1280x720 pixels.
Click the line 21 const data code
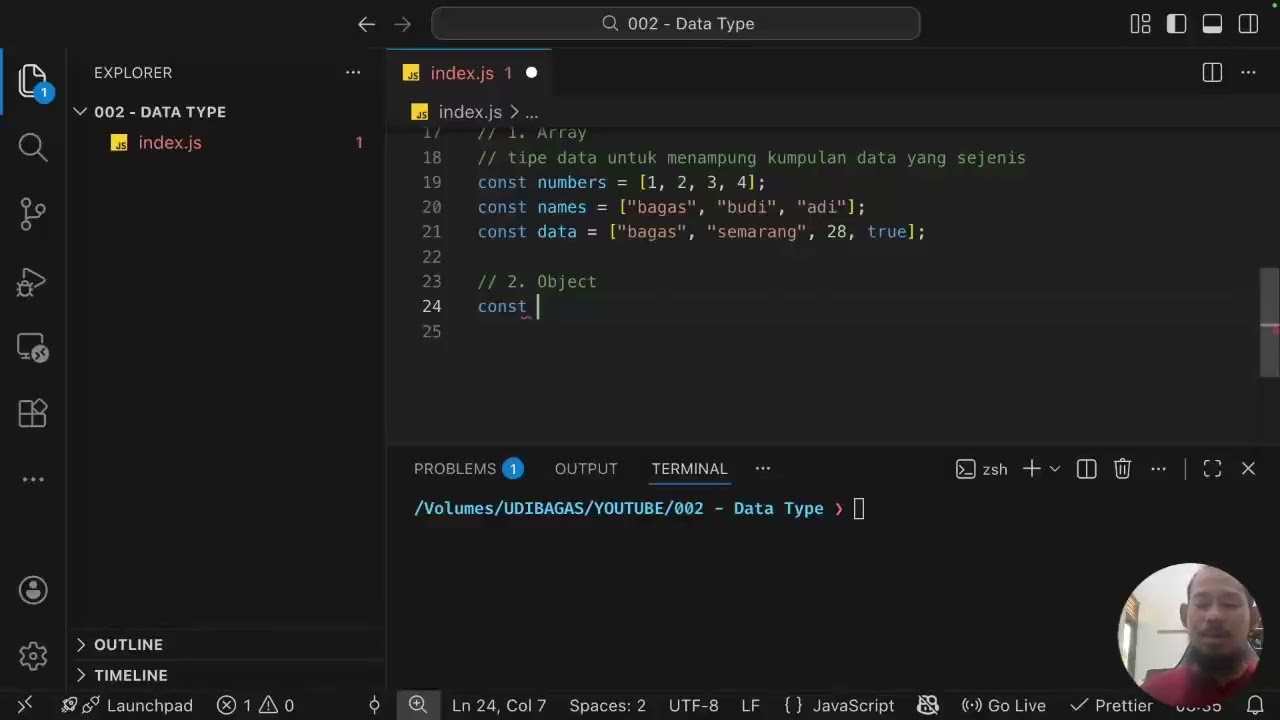(x=701, y=232)
